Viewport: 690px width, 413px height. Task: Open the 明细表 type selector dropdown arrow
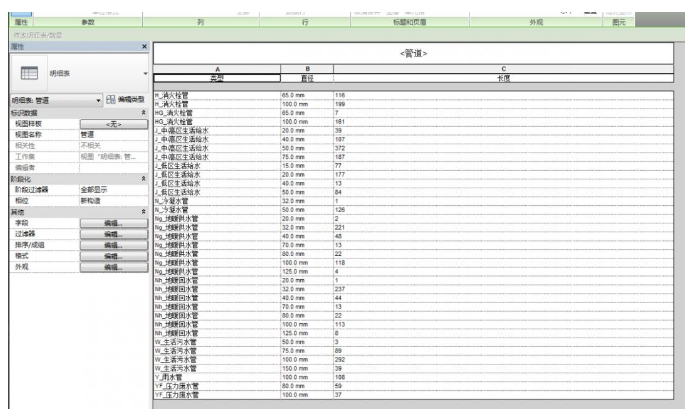[x=146, y=73]
